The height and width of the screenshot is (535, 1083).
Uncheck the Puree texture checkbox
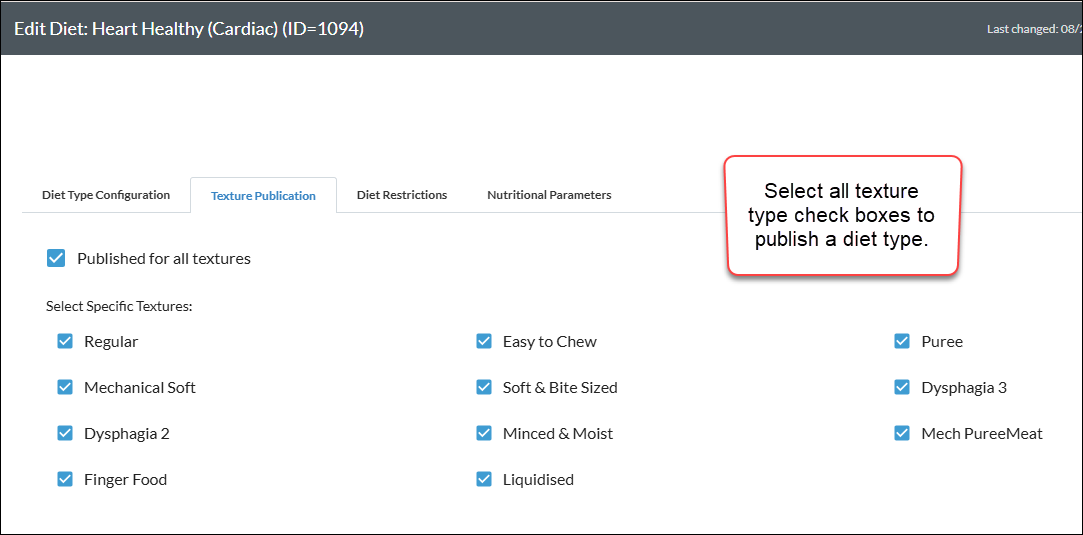click(x=902, y=341)
